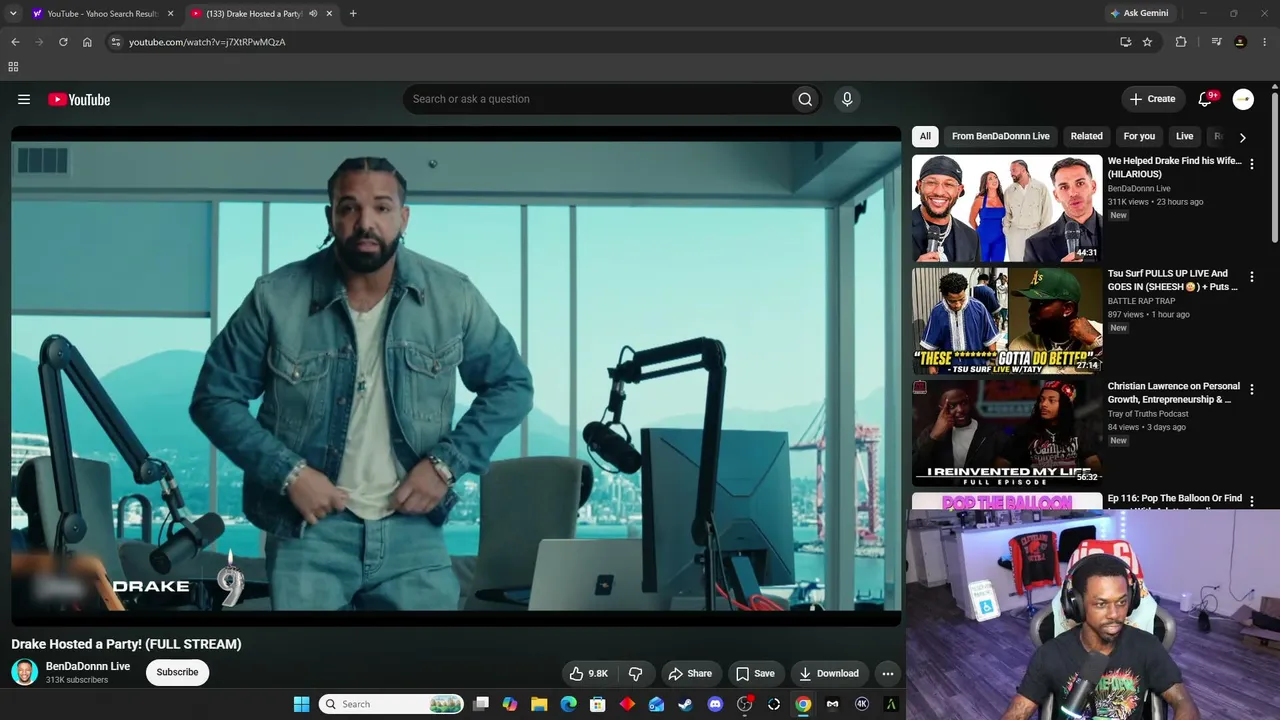This screenshot has height=720, width=1280.
Task: Go to YouTube home via logo
Action: tap(79, 99)
